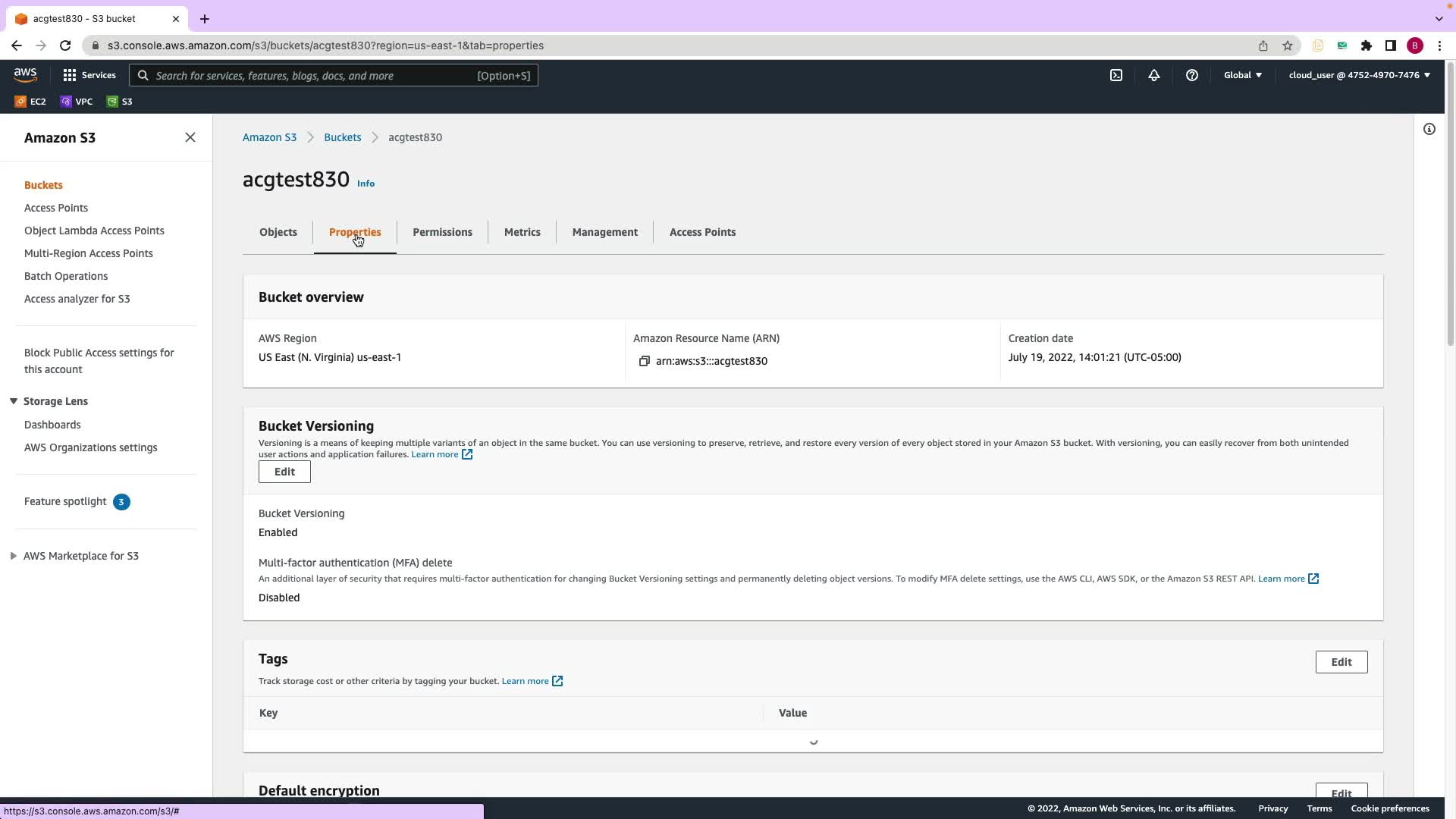Open the cloud_user account dropdown
This screenshot has height=819, width=1456.
point(1359,75)
